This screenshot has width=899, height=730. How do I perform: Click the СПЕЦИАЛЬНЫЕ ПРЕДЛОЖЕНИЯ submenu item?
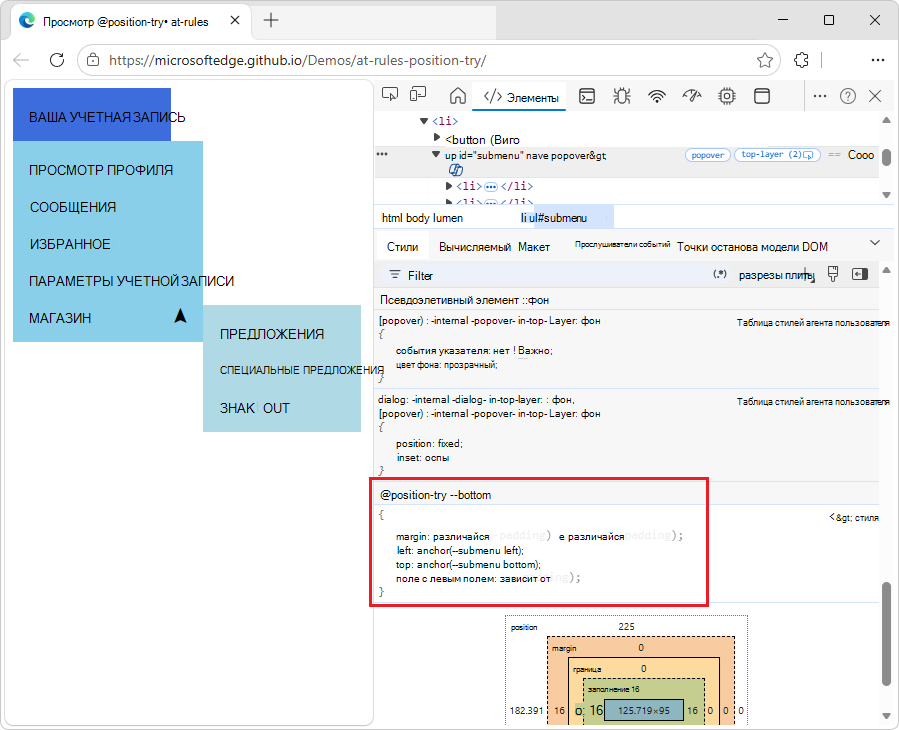[302, 370]
